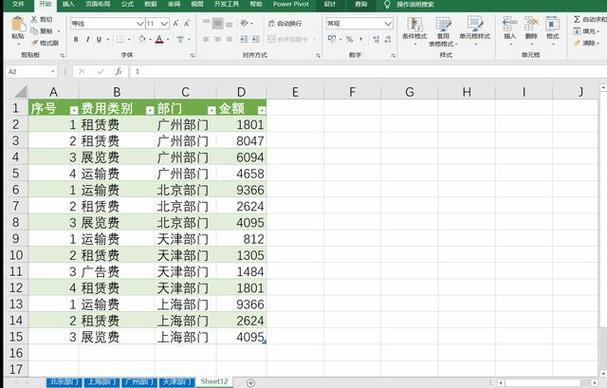Click Wrap Text (自动换行) button

pyautogui.click(x=285, y=24)
